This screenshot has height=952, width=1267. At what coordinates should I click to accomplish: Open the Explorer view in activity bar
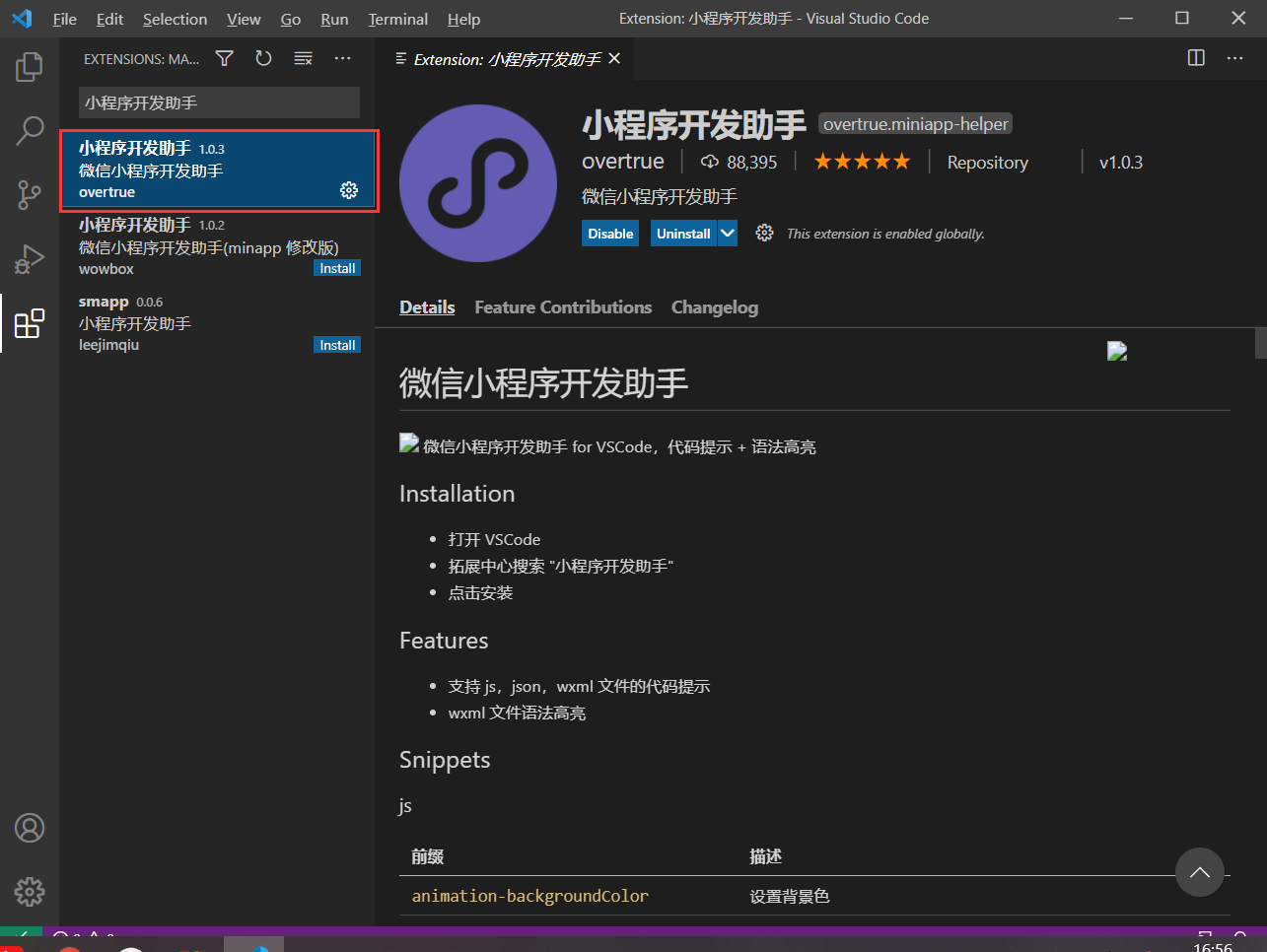coord(30,67)
